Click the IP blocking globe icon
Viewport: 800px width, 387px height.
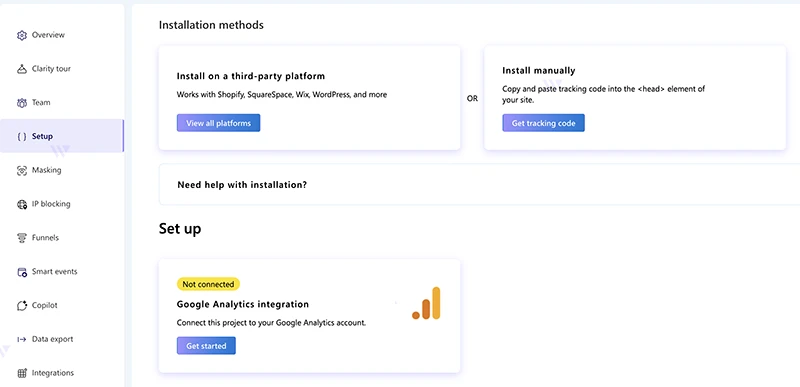[21, 204]
